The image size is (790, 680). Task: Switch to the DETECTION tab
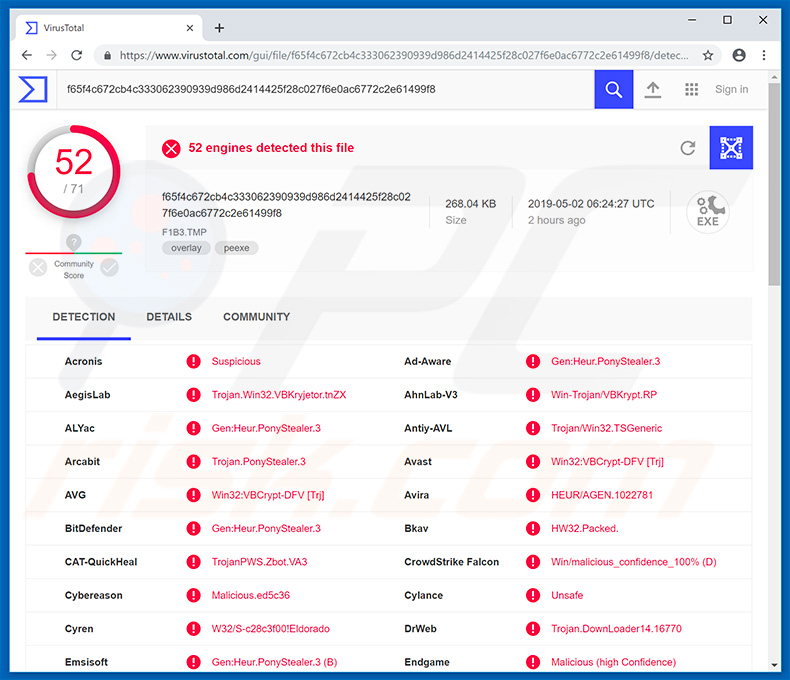[x=84, y=317]
